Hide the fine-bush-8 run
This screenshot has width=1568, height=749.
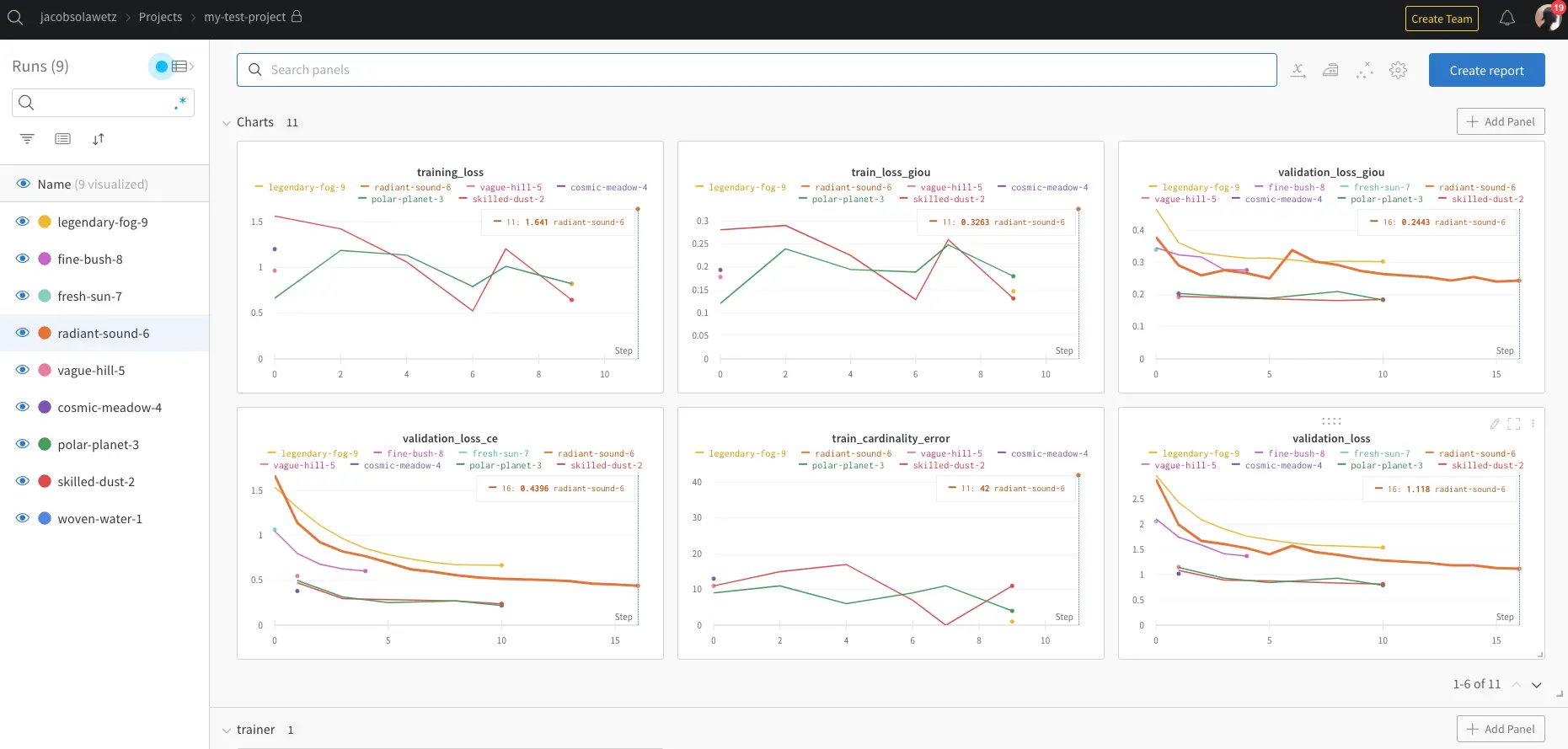[x=23, y=259]
